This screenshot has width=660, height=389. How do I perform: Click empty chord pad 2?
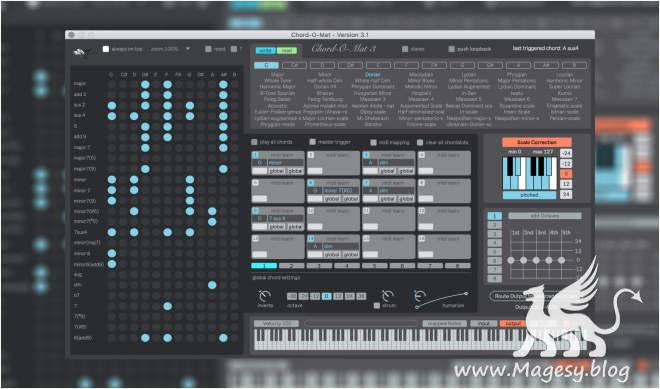(333, 163)
